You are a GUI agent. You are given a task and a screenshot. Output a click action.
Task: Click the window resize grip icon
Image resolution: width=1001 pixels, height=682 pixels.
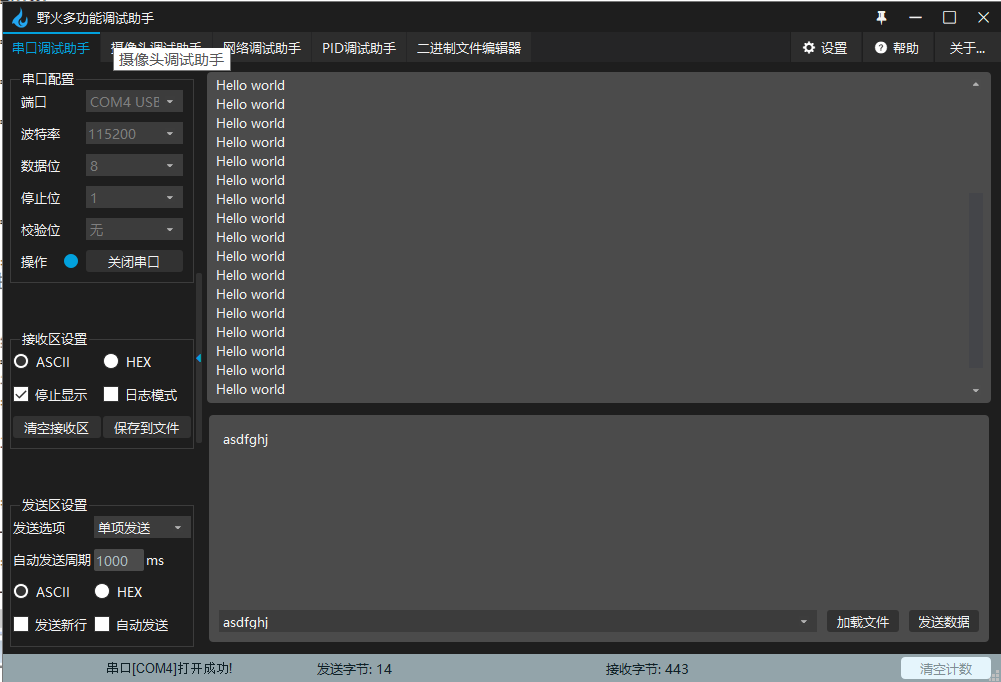point(995,676)
